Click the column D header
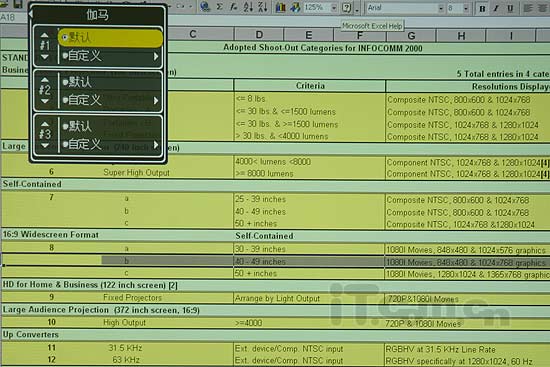Image resolution: width=550 pixels, height=367 pixels. click(259, 35)
